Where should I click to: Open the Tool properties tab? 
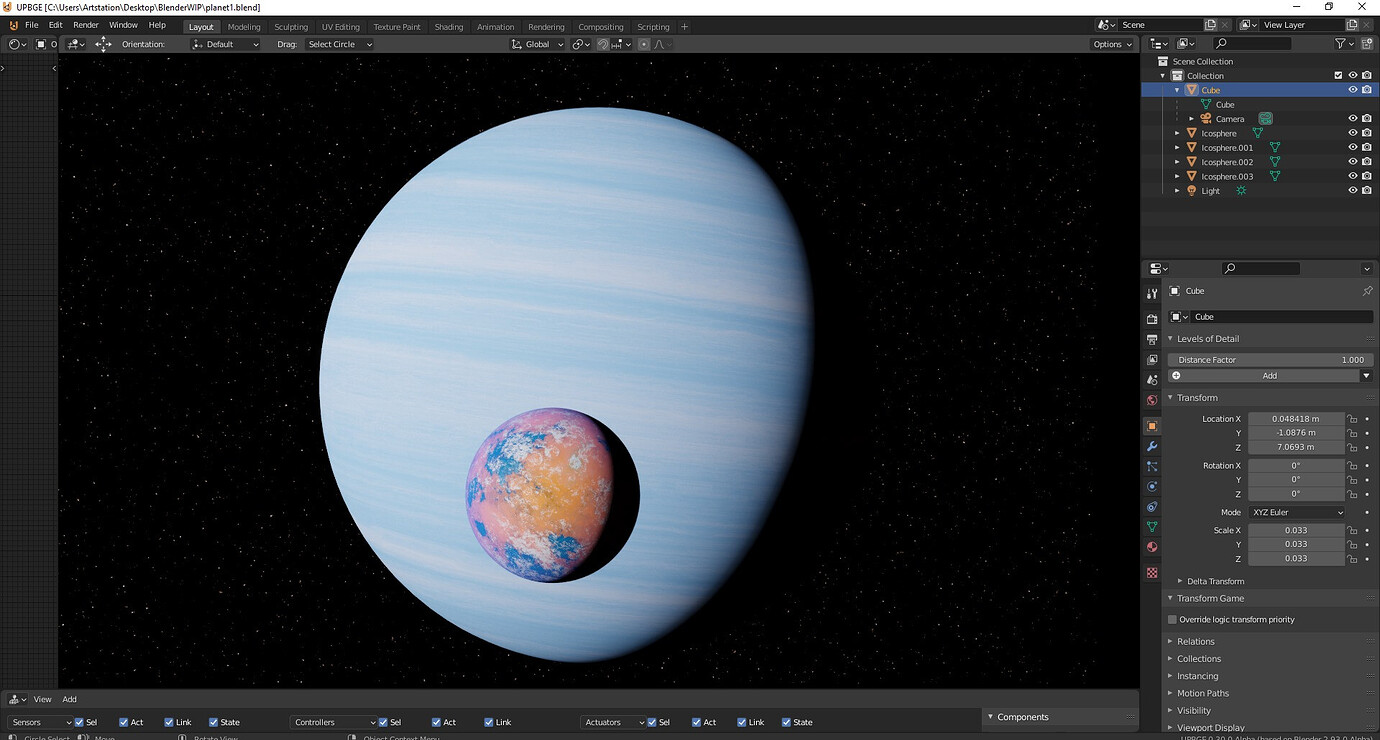click(x=1152, y=293)
